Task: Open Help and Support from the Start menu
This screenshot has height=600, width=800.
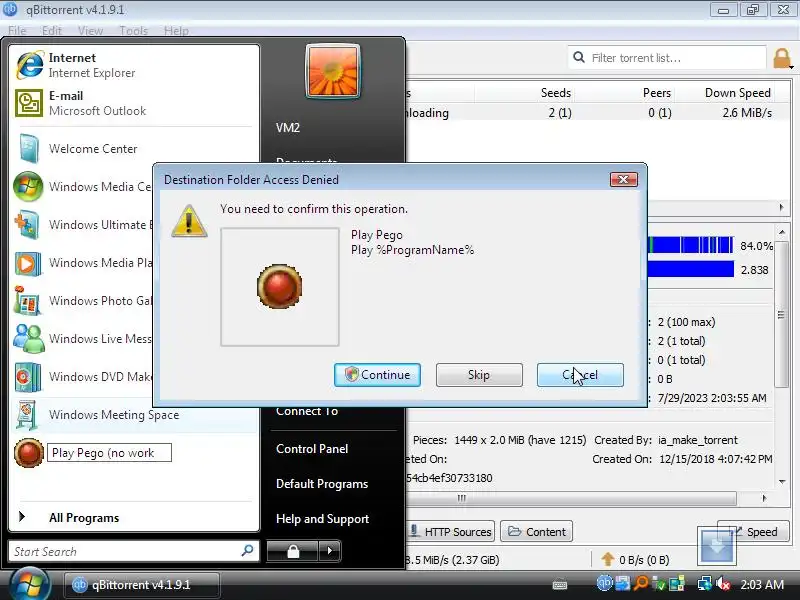Action: pos(322,519)
